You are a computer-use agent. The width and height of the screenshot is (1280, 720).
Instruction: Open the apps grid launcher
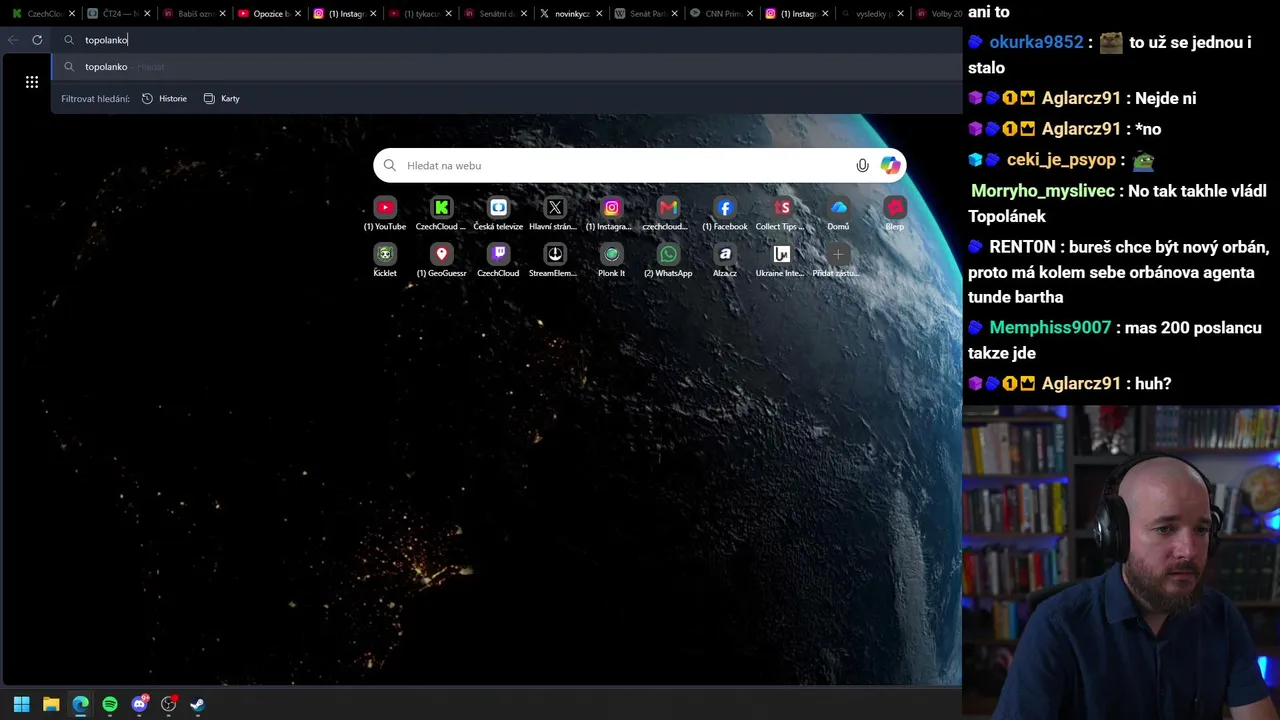pyautogui.click(x=32, y=82)
